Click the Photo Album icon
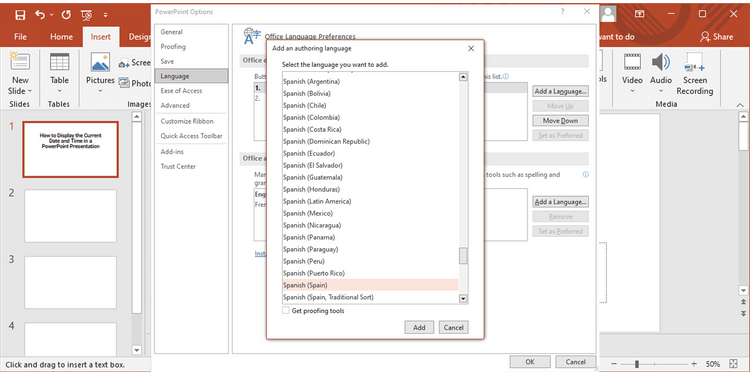The image size is (750, 375). [x=124, y=83]
